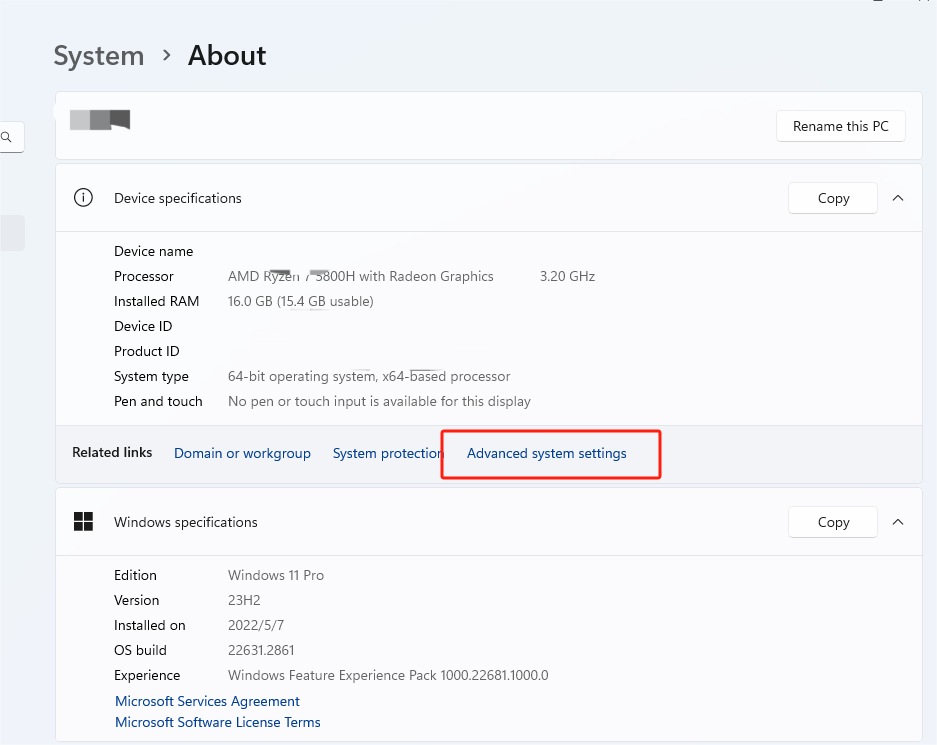Select the No pen or touch input text
Viewport: 937px width, 745px height.
(x=379, y=401)
